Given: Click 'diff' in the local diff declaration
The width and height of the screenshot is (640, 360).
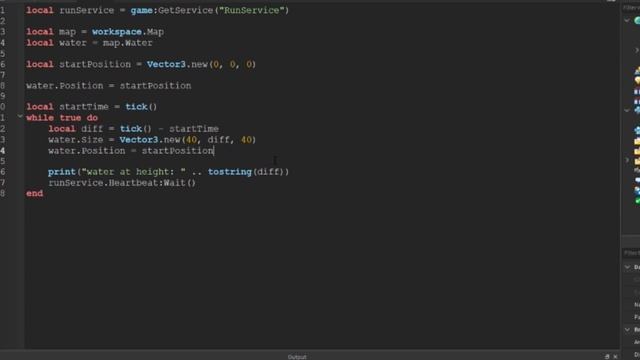Looking at the screenshot, I should pyautogui.click(x=92, y=129).
